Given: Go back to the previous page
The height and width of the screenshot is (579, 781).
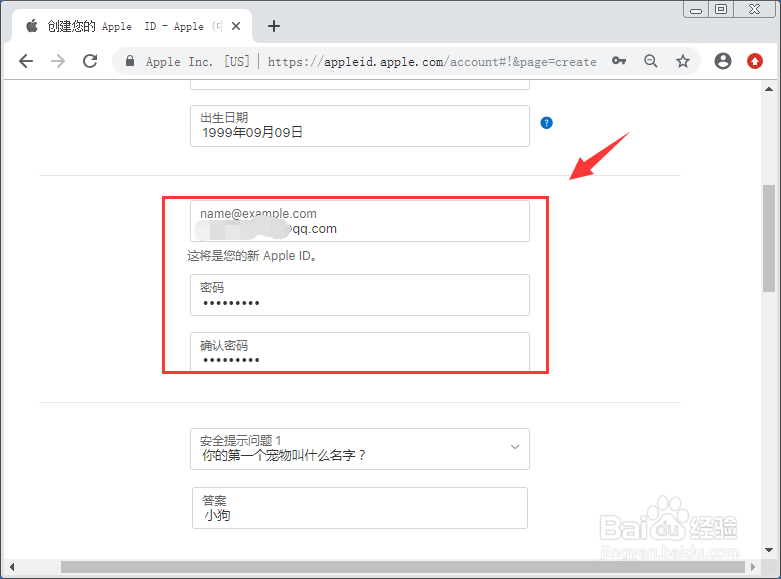Looking at the screenshot, I should [26, 61].
